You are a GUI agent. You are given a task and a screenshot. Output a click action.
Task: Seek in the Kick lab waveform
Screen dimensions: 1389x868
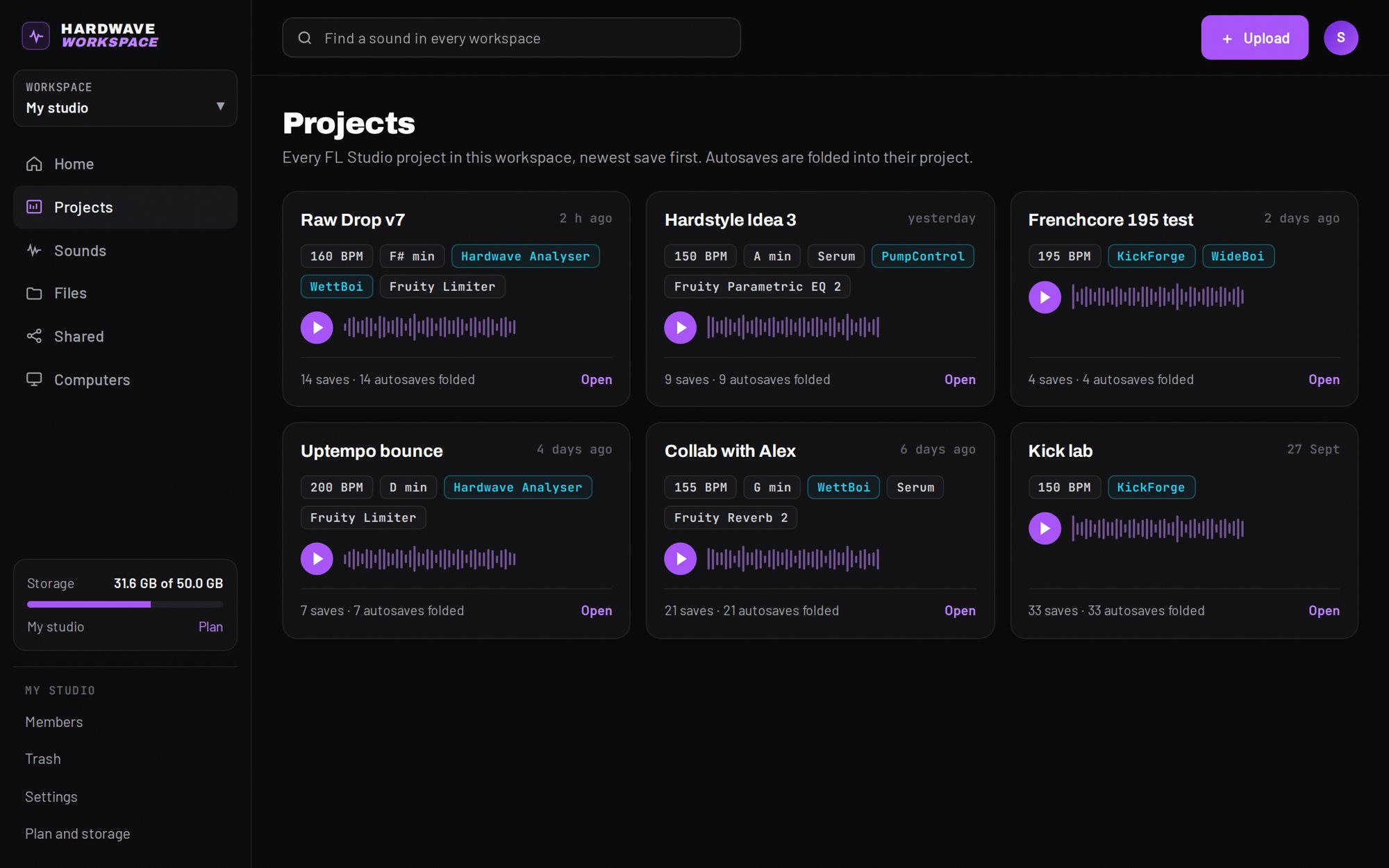(x=1158, y=528)
